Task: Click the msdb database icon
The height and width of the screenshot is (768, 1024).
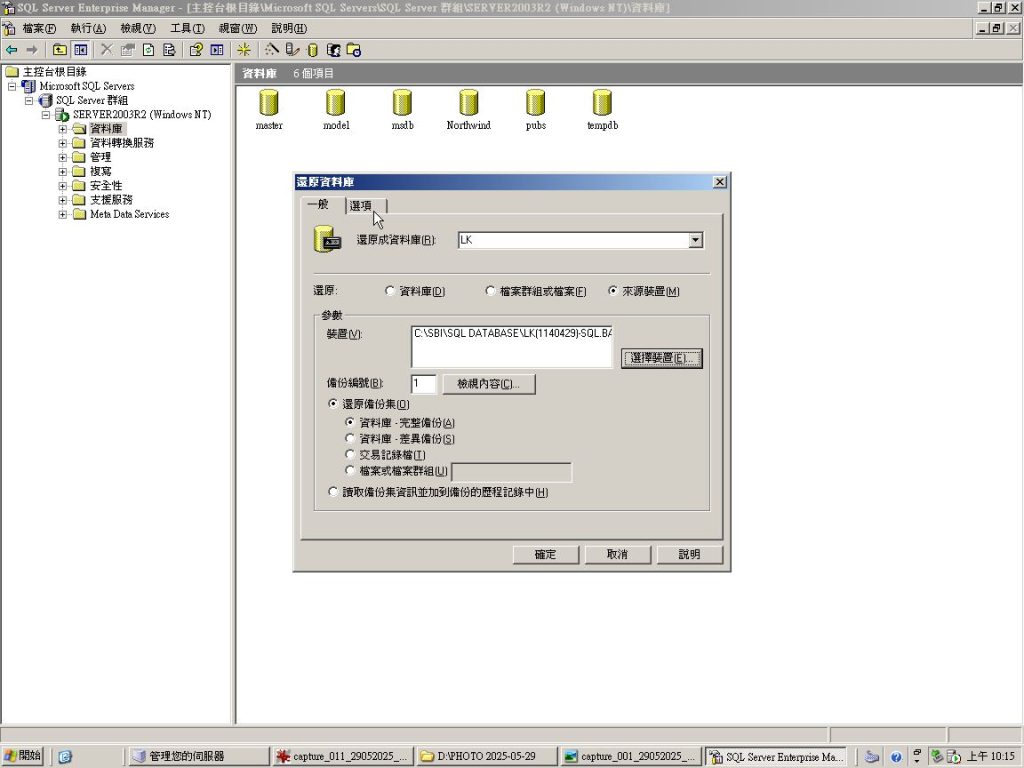Action: tap(402, 103)
